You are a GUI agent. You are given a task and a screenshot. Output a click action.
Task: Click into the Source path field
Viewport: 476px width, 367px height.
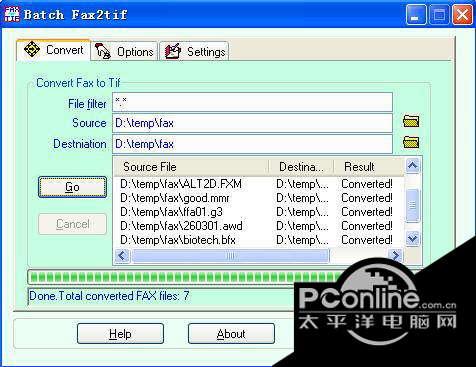pyautogui.click(x=252, y=123)
